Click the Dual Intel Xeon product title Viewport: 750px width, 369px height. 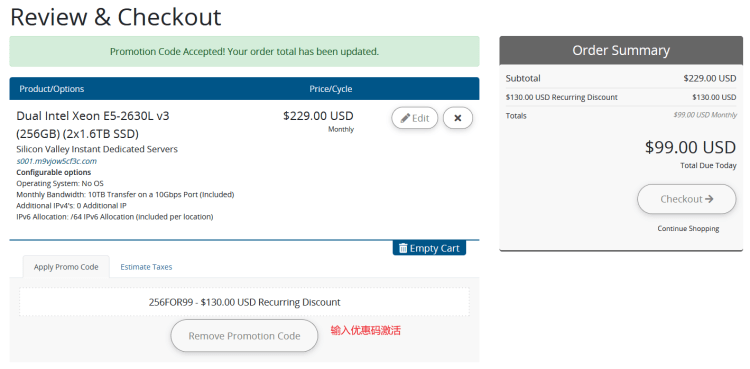point(93,124)
